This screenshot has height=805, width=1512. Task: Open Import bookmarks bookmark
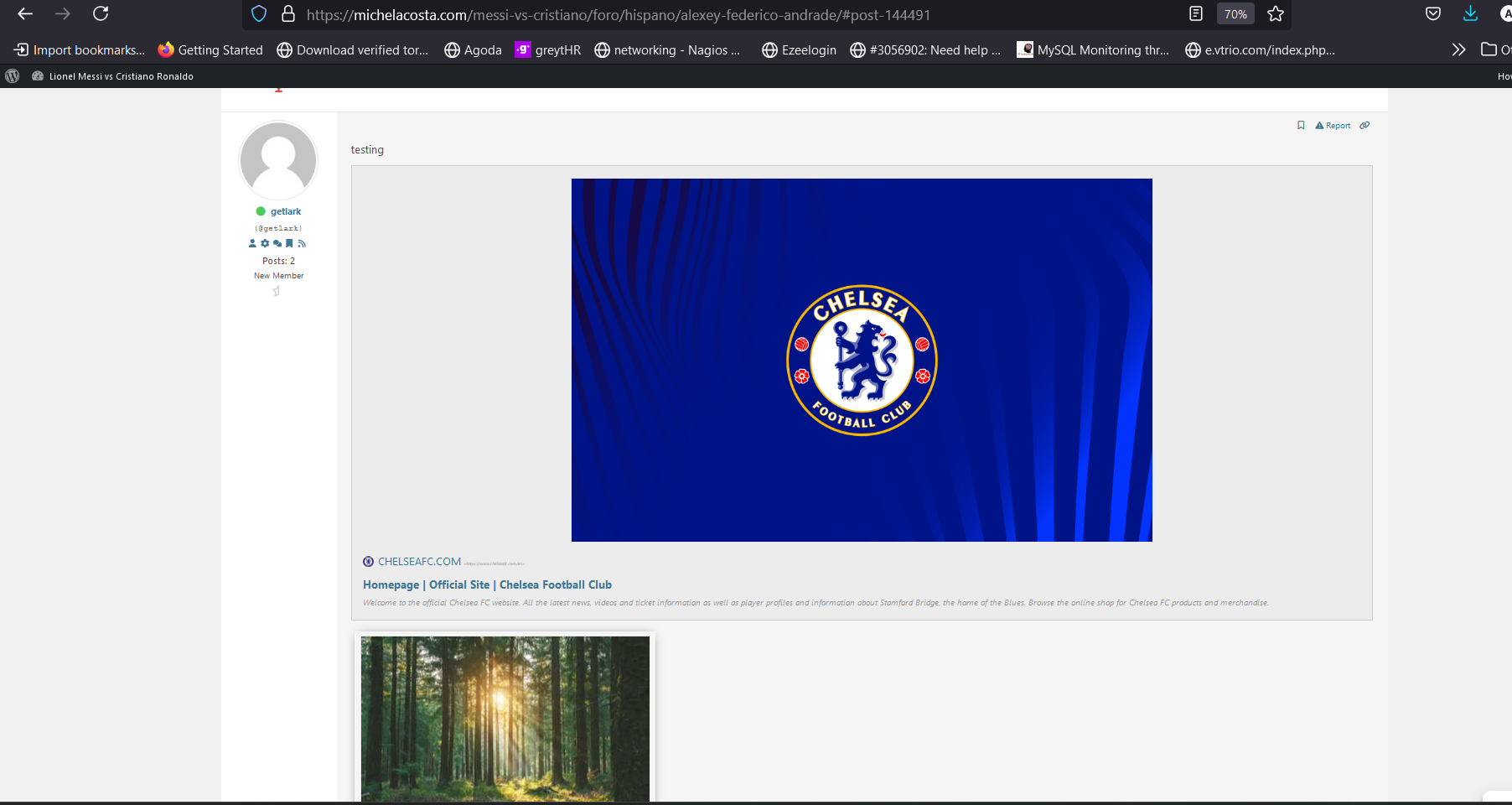(80, 50)
